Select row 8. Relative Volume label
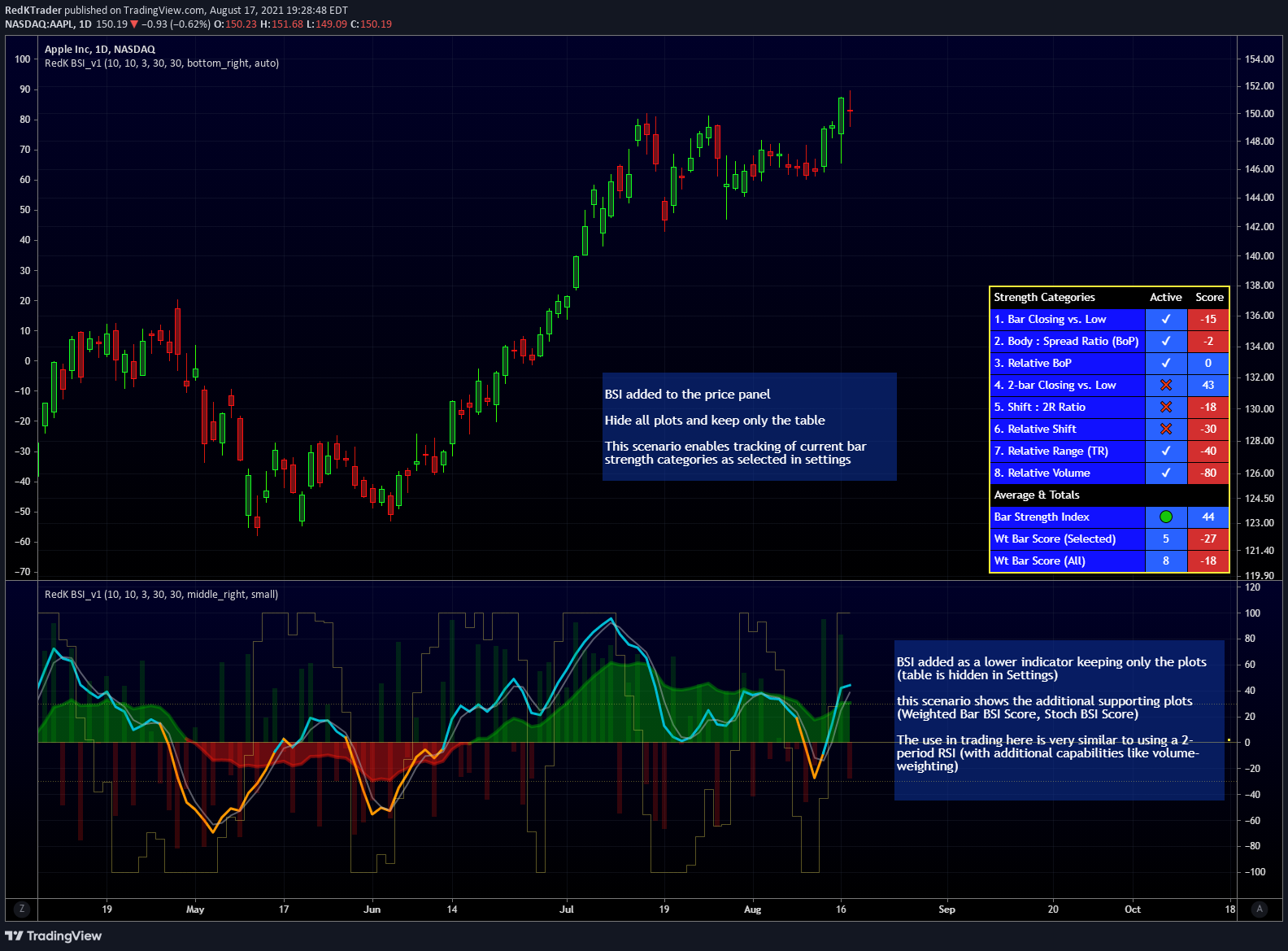1288x951 pixels. point(1068,473)
